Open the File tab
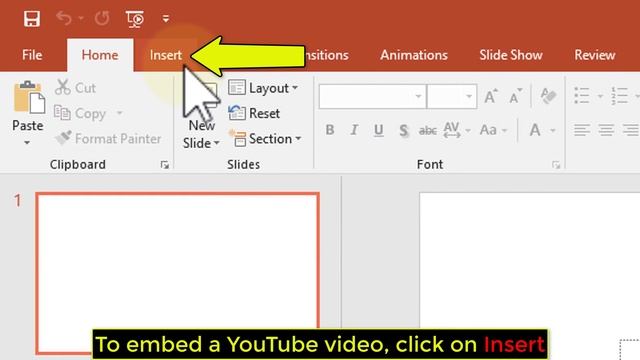 coord(32,55)
